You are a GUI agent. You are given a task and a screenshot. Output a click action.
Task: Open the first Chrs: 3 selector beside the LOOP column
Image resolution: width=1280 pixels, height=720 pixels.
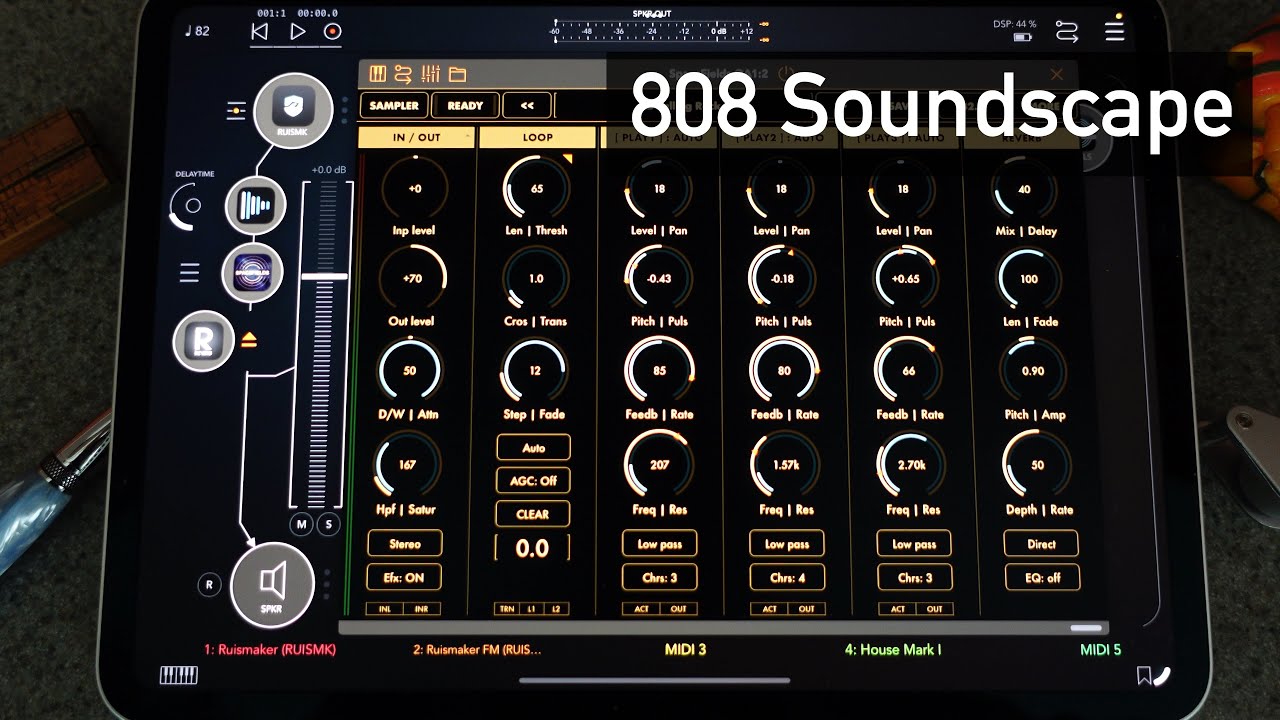659,577
